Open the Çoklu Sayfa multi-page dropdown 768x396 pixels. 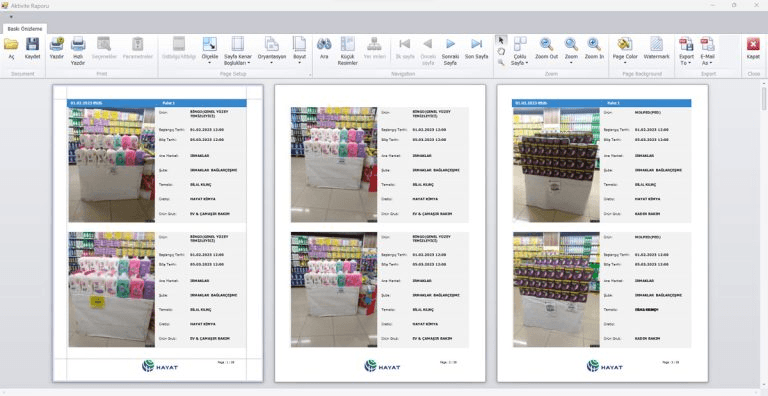(520, 51)
